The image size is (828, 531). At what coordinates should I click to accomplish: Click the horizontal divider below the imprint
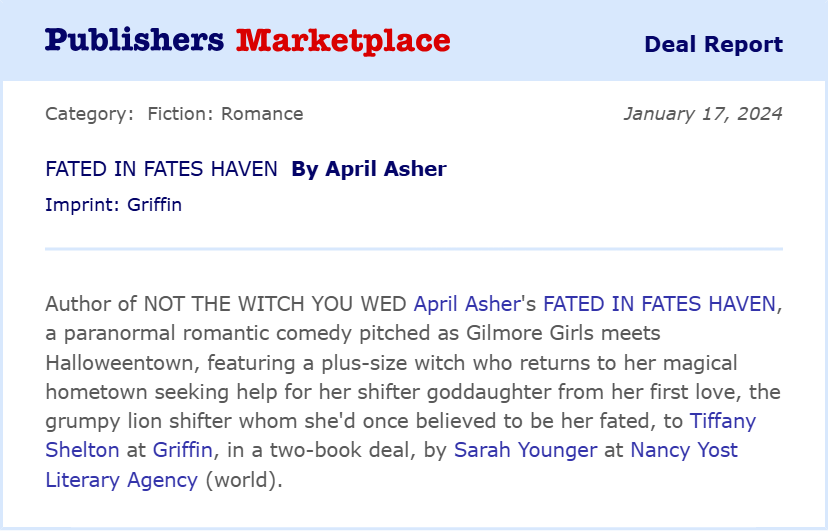[414, 248]
